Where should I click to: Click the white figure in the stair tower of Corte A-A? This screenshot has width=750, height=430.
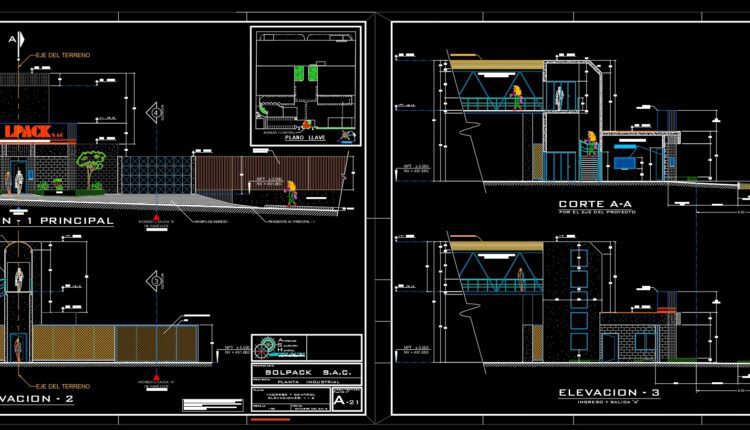pos(559,98)
